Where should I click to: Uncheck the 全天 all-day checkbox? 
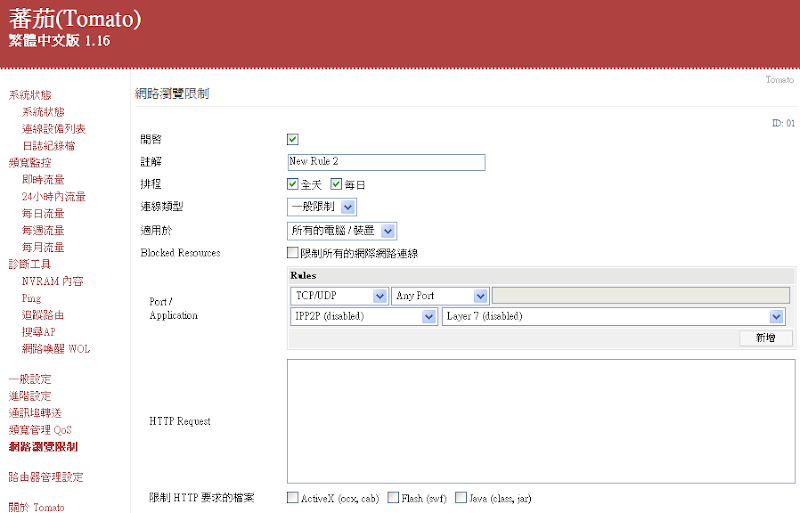[292, 184]
